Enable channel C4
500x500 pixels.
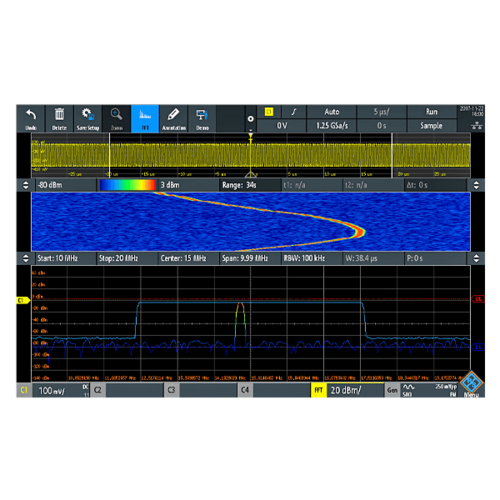(x=245, y=390)
